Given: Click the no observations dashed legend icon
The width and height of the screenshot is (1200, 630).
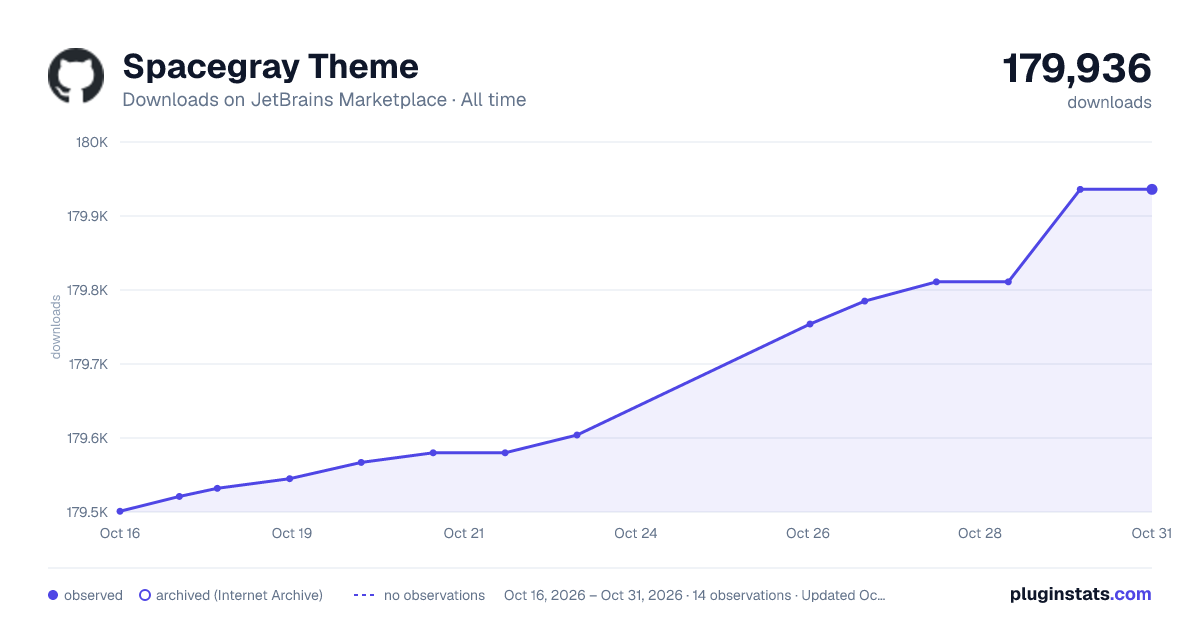Looking at the screenshot, I should [x=364, y=595].
